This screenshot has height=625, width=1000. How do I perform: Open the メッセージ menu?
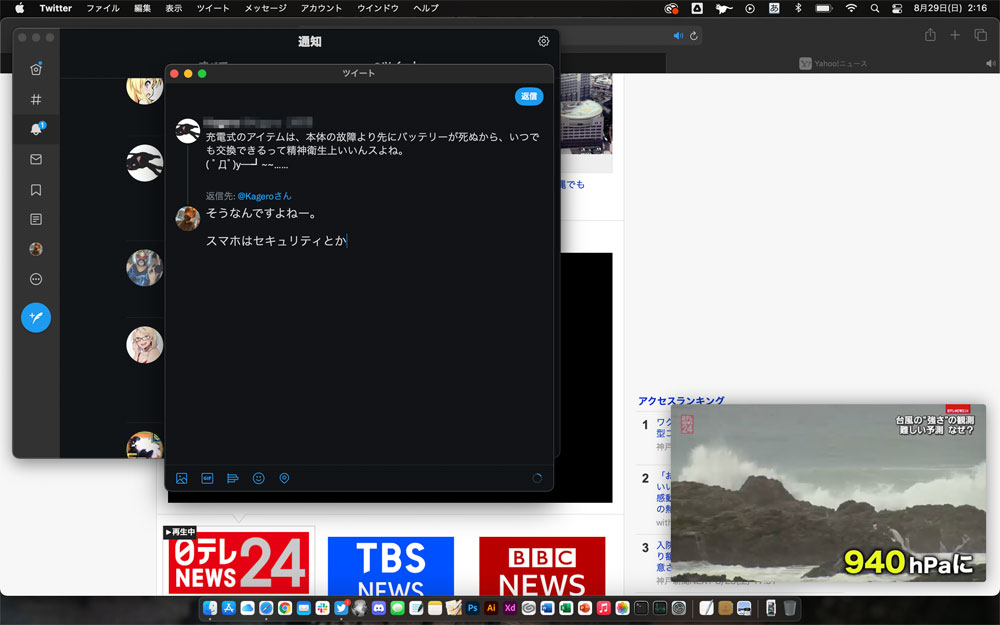(x=265, y=8)
